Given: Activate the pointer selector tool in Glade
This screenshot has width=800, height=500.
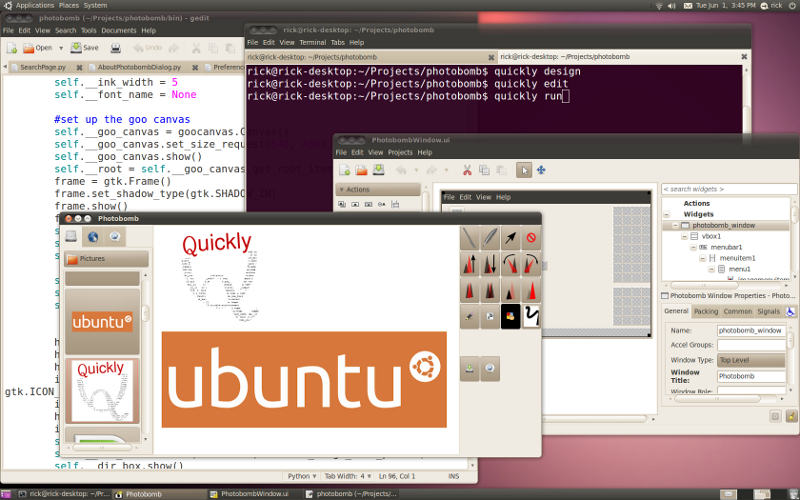Looking at the screenshot, I should point(524,170).
